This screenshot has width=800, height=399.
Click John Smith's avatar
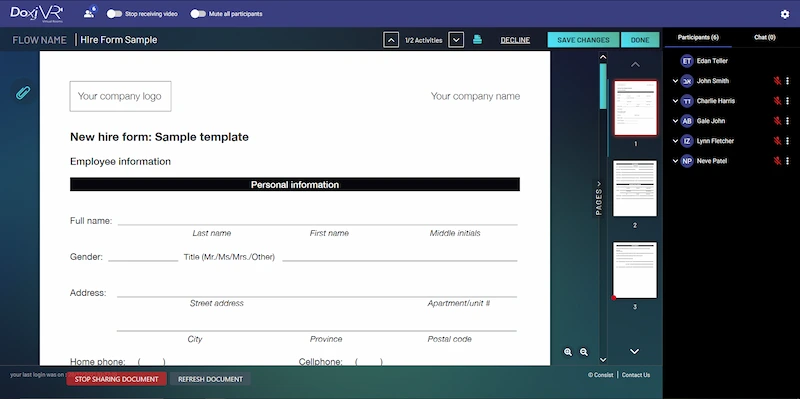point(687,81)
